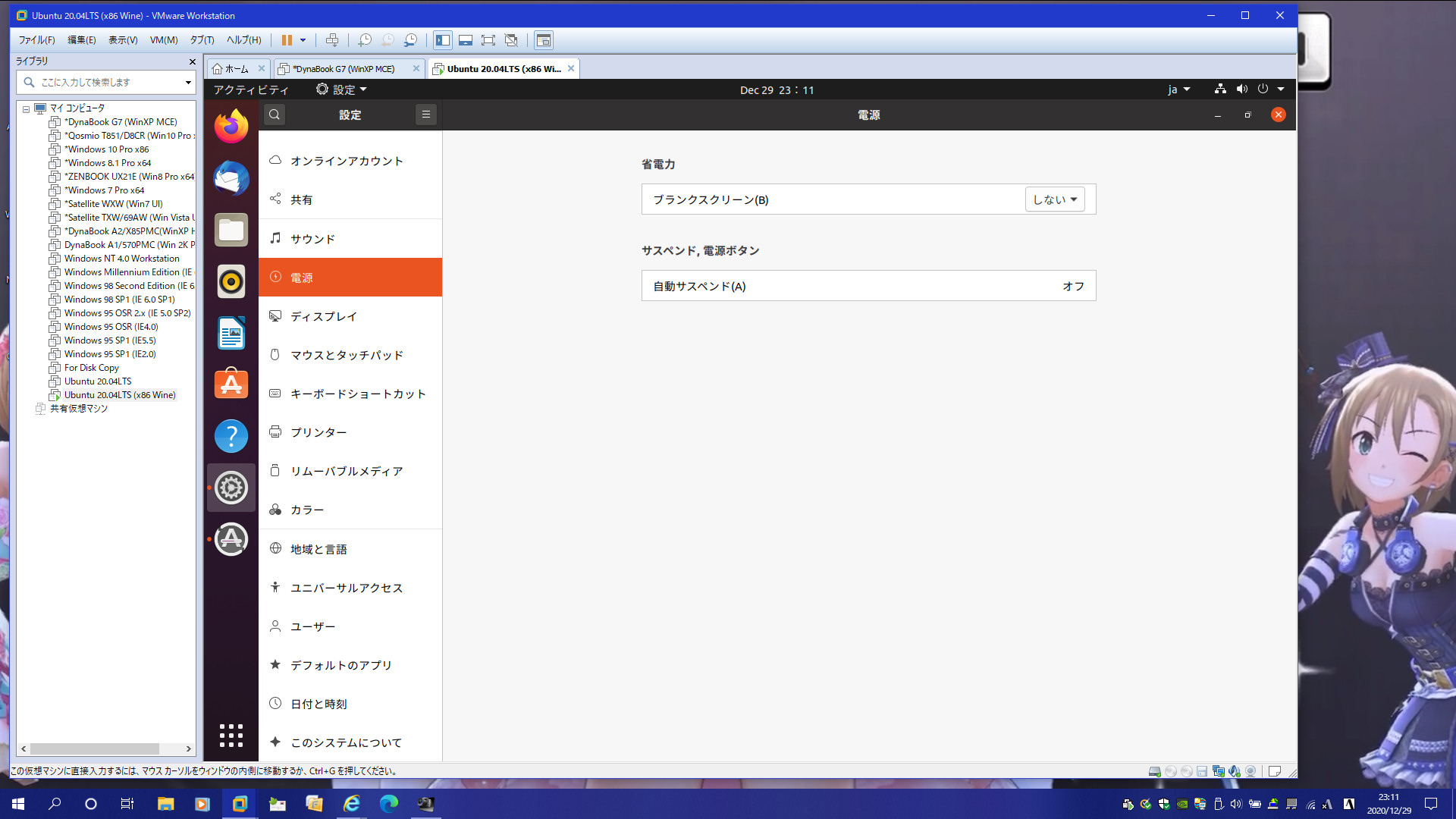
Task: Open LibreOffice Writer from the dock
Action: pyautogui.click(x=231, y=333)
